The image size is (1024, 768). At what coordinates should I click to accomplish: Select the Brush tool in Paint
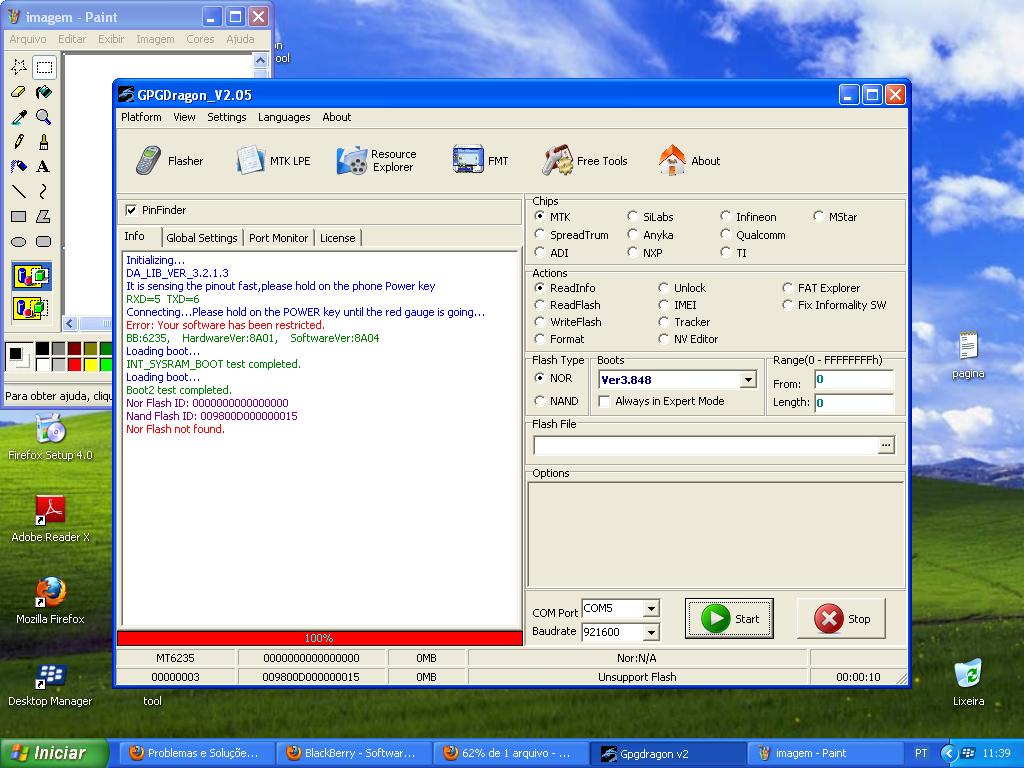pyautogui.click(x=44, y=141)
